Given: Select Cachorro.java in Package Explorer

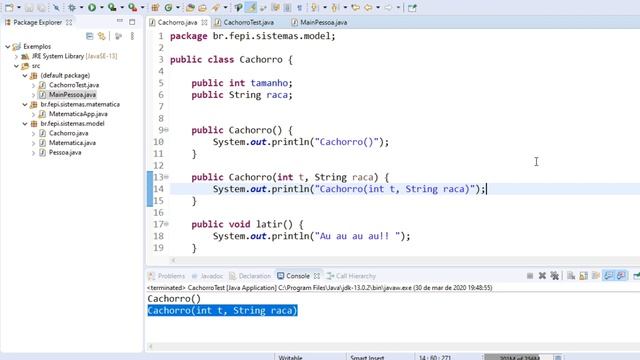Looking at the screenshot, I should coord(68,133).
